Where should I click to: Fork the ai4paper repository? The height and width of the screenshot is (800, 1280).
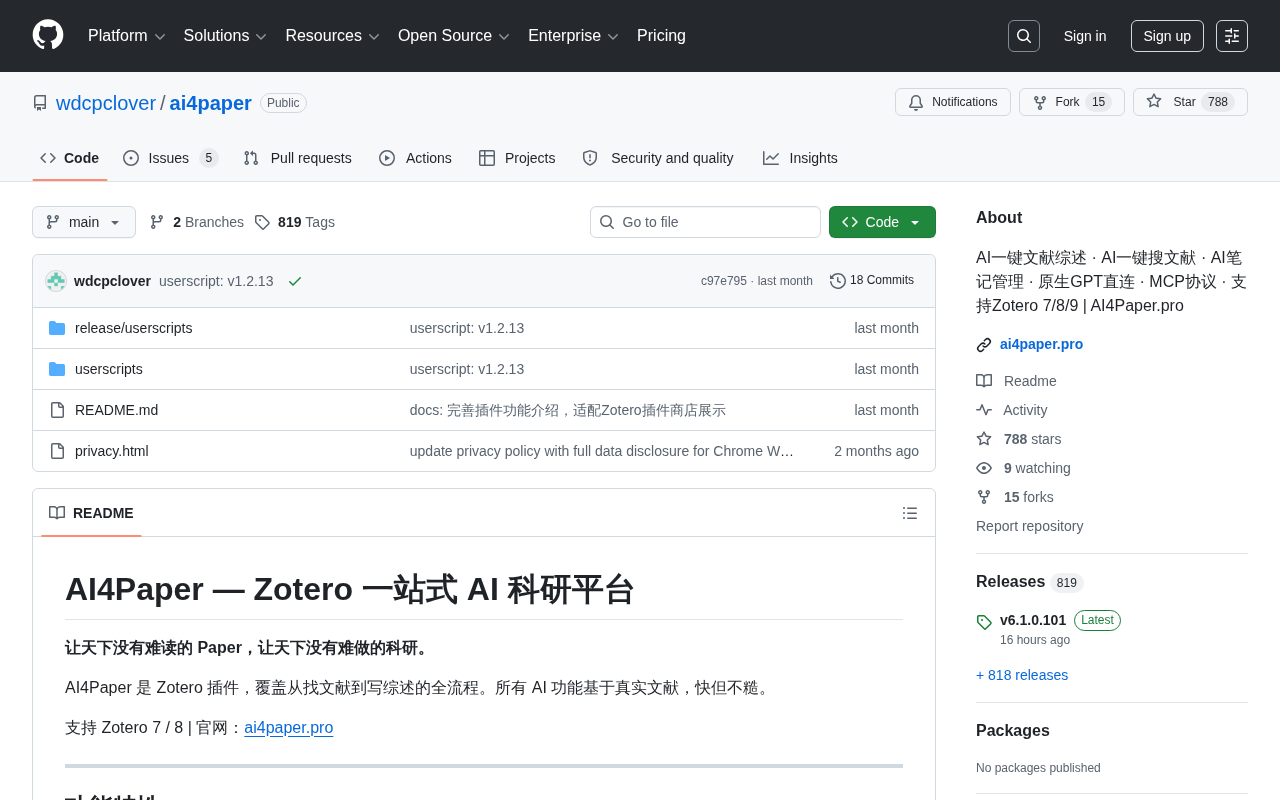[x=1072, y=102]
